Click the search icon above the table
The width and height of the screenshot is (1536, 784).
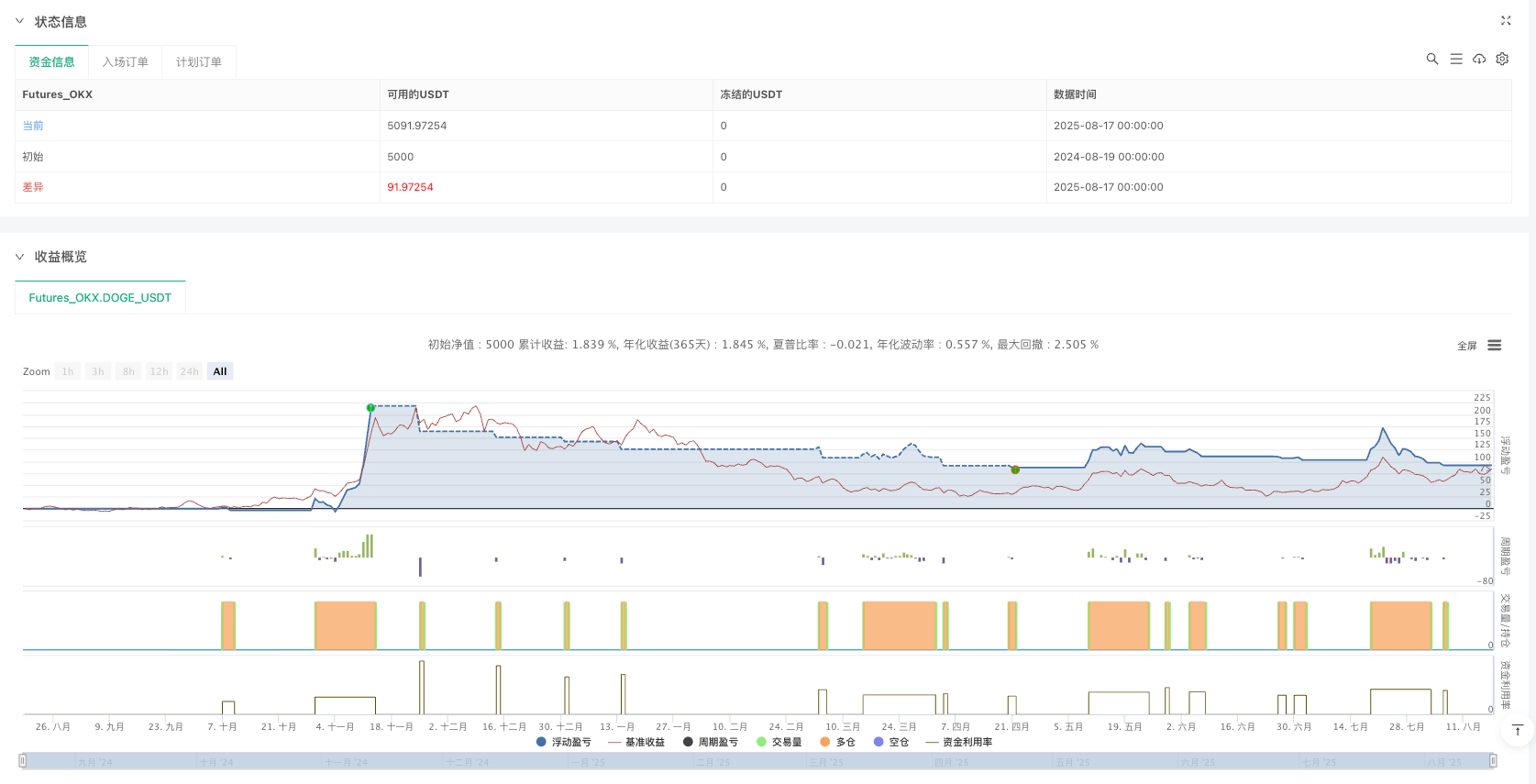pos(1431,59)
